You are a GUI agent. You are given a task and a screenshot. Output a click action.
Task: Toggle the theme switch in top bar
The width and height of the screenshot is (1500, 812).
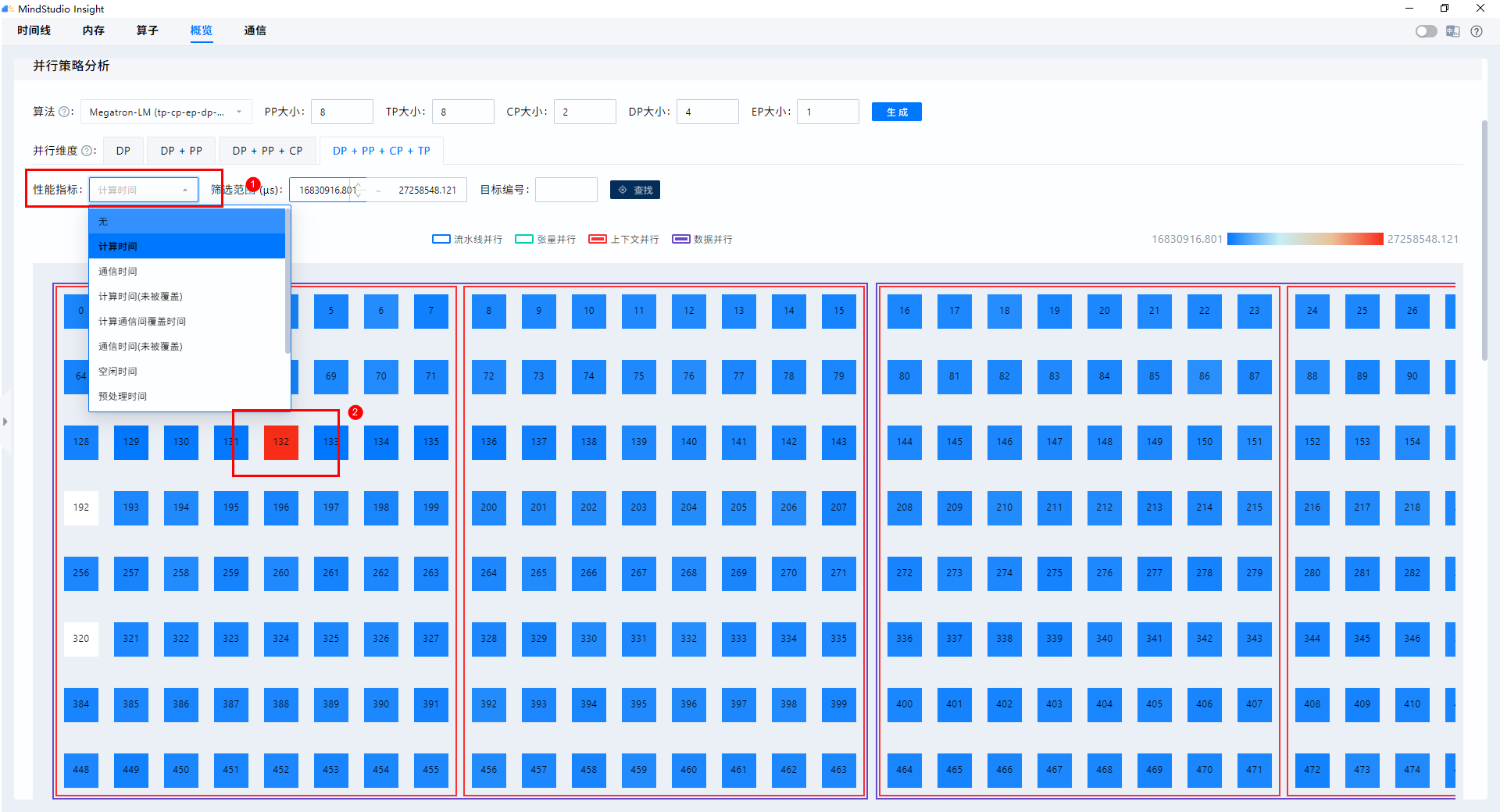pos(1426,31)
